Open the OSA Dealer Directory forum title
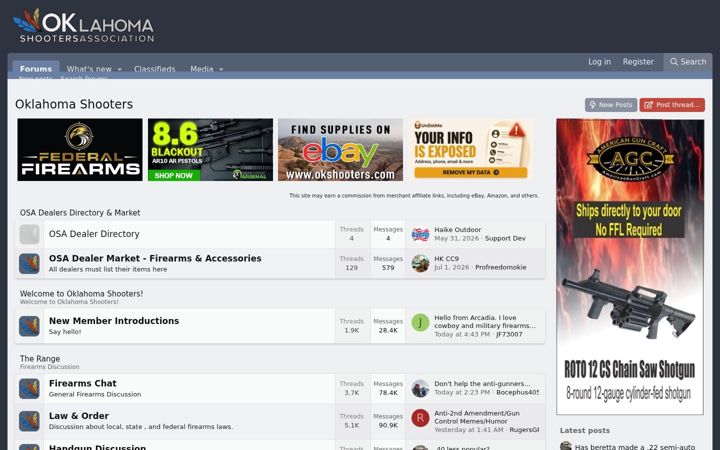This screenshot has height=450, width=720. tap(94, 234)
